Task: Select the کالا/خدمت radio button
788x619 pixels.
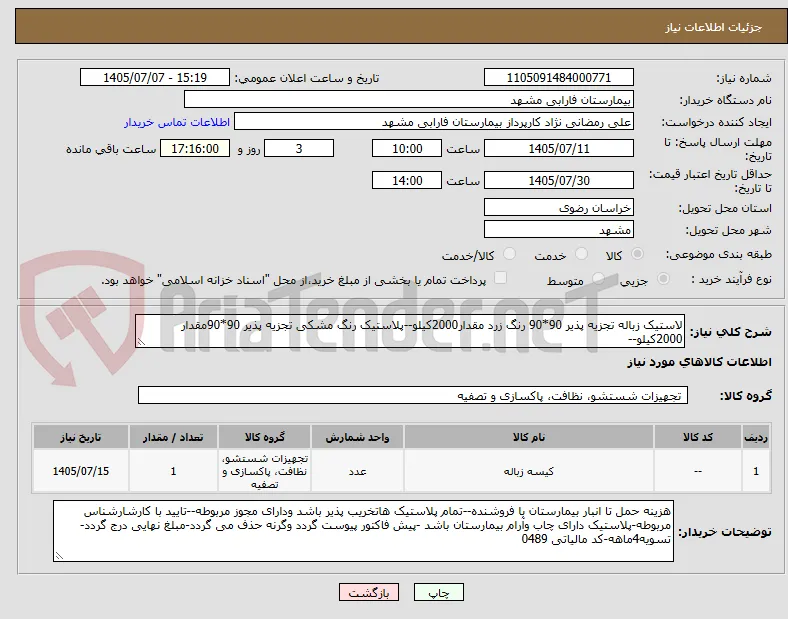Action: [510, 254]
